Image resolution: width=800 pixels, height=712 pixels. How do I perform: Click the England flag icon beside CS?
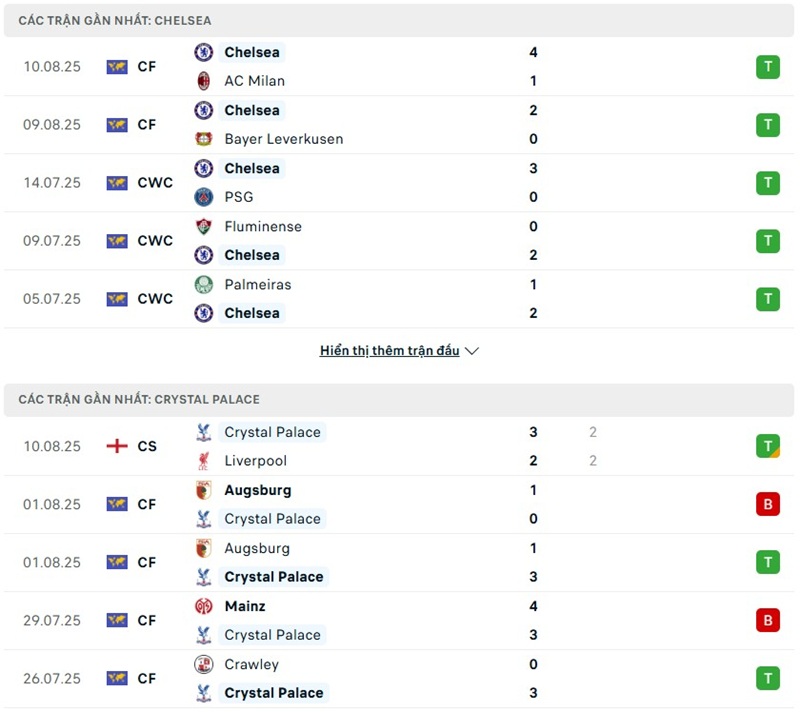(x=117, y=446)
